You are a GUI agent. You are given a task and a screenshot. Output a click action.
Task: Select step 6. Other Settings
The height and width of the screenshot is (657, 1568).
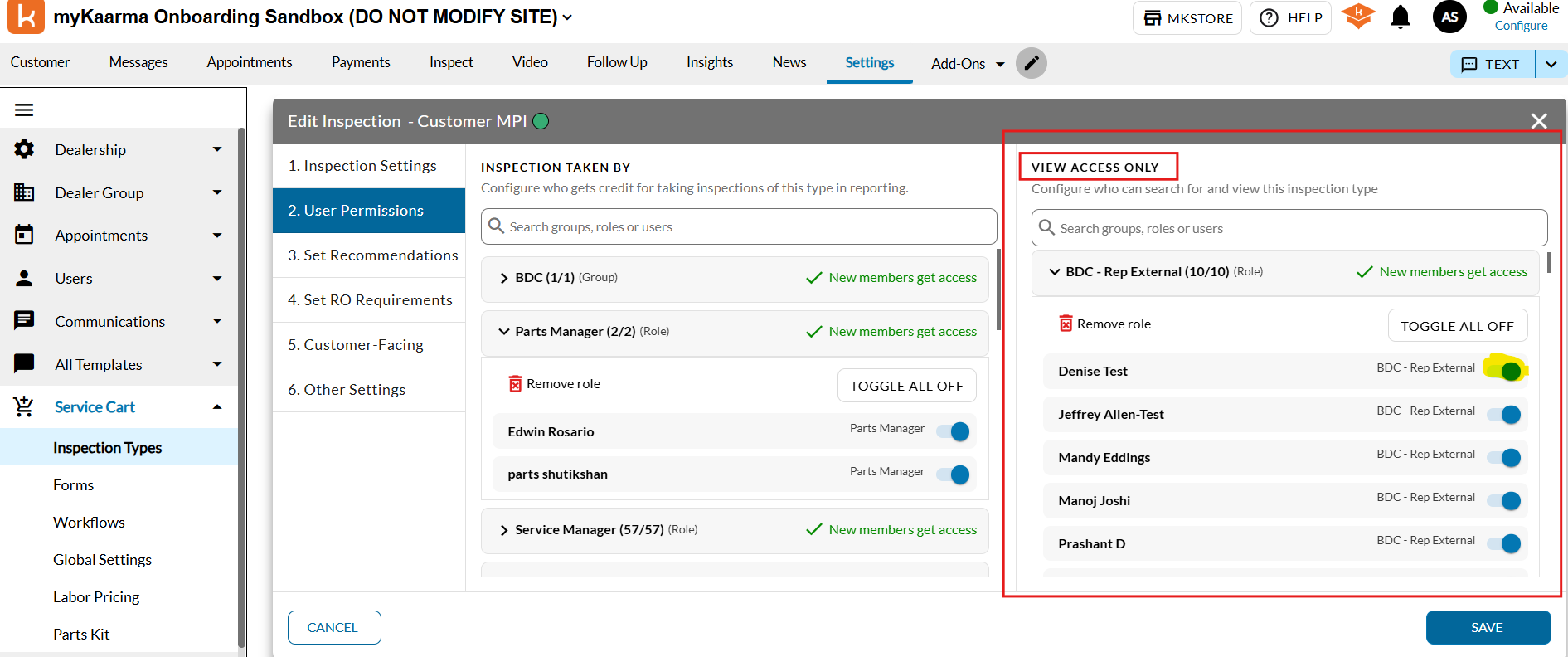369,390
